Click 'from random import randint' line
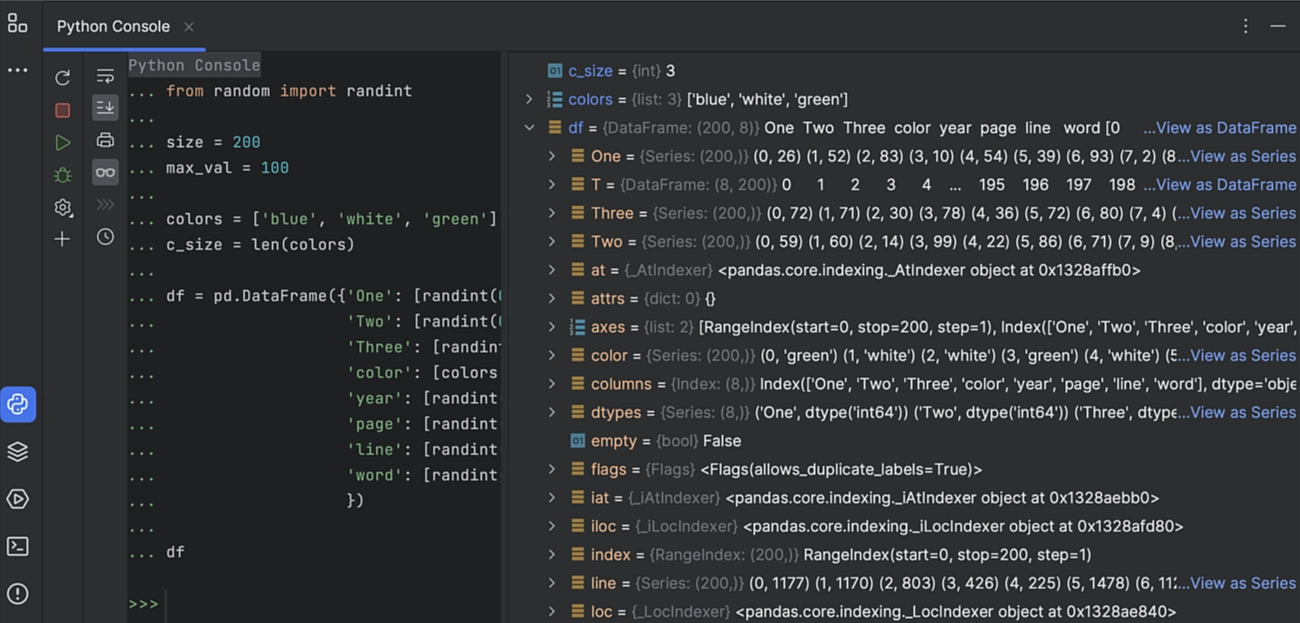Screen dimensions: 1300x623 pyautogui.click(x=289, y=91)
